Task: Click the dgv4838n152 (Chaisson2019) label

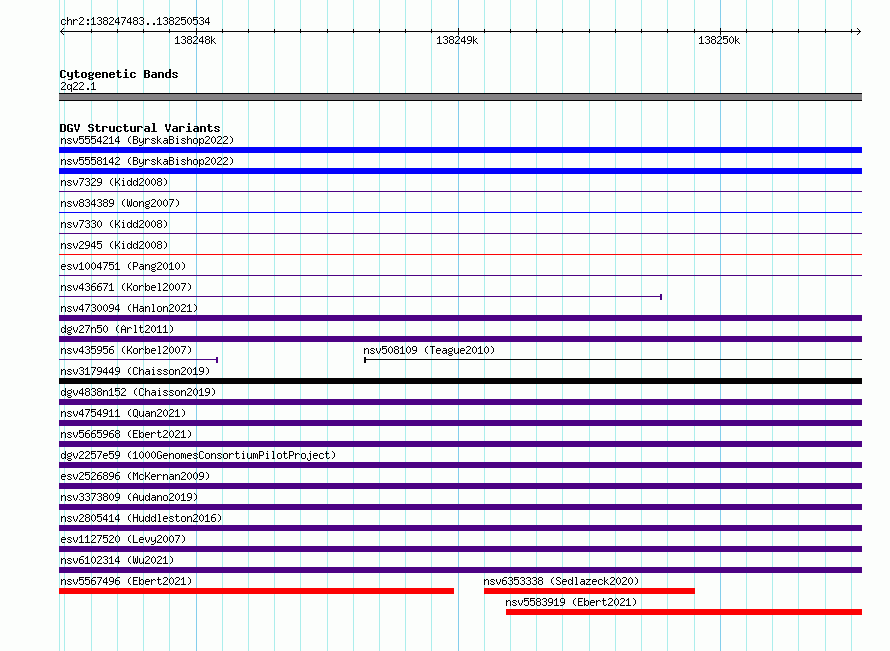Action: (x=138, y=392)
